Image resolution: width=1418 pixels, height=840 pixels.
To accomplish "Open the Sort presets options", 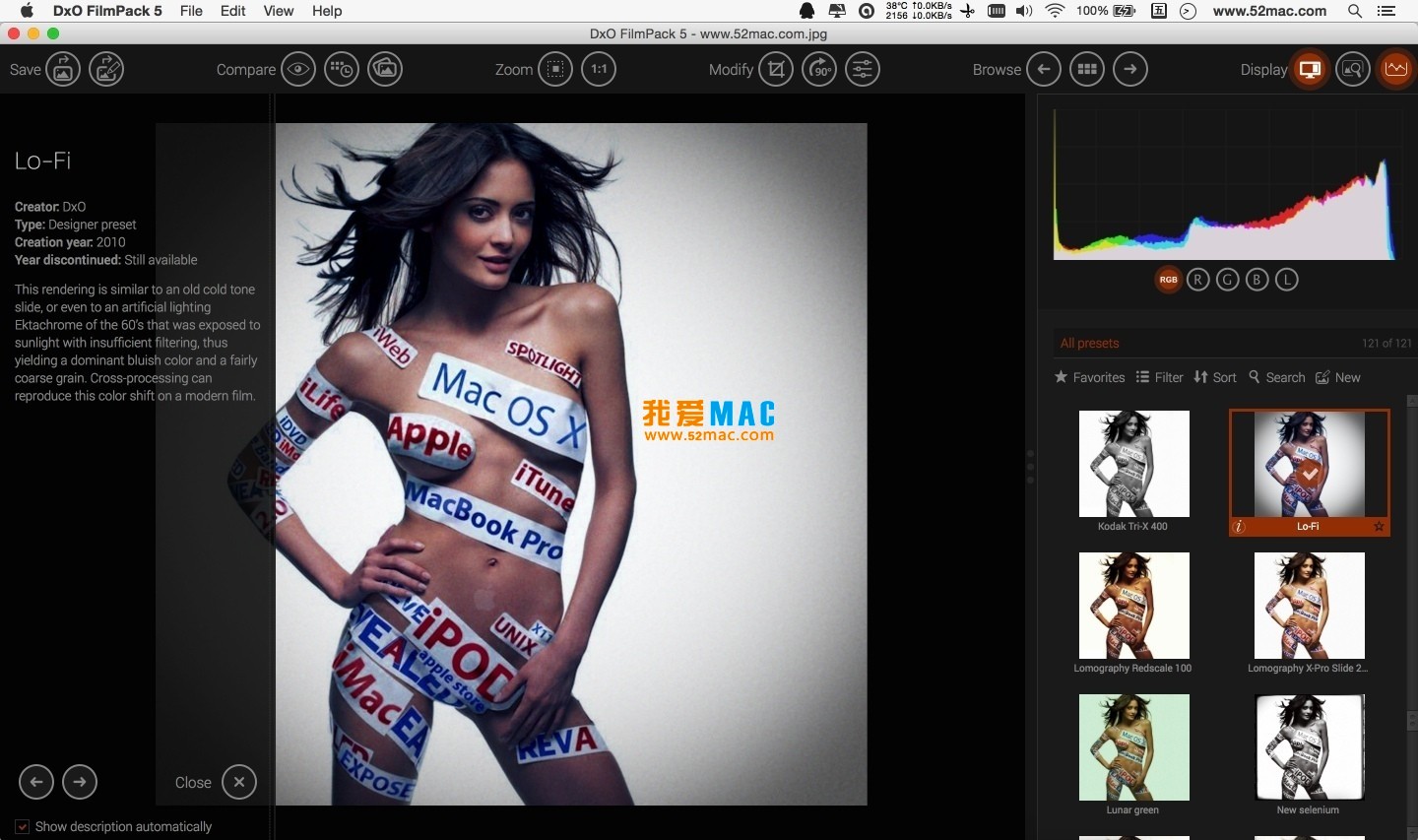I will (x=1215, y=377).
